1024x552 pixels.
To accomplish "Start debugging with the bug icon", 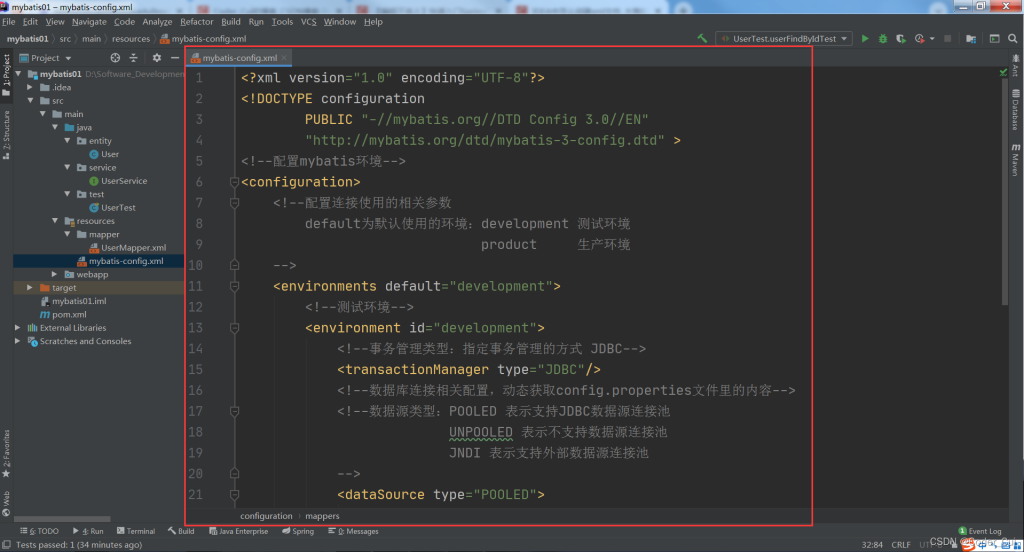I will coord(883,39).
